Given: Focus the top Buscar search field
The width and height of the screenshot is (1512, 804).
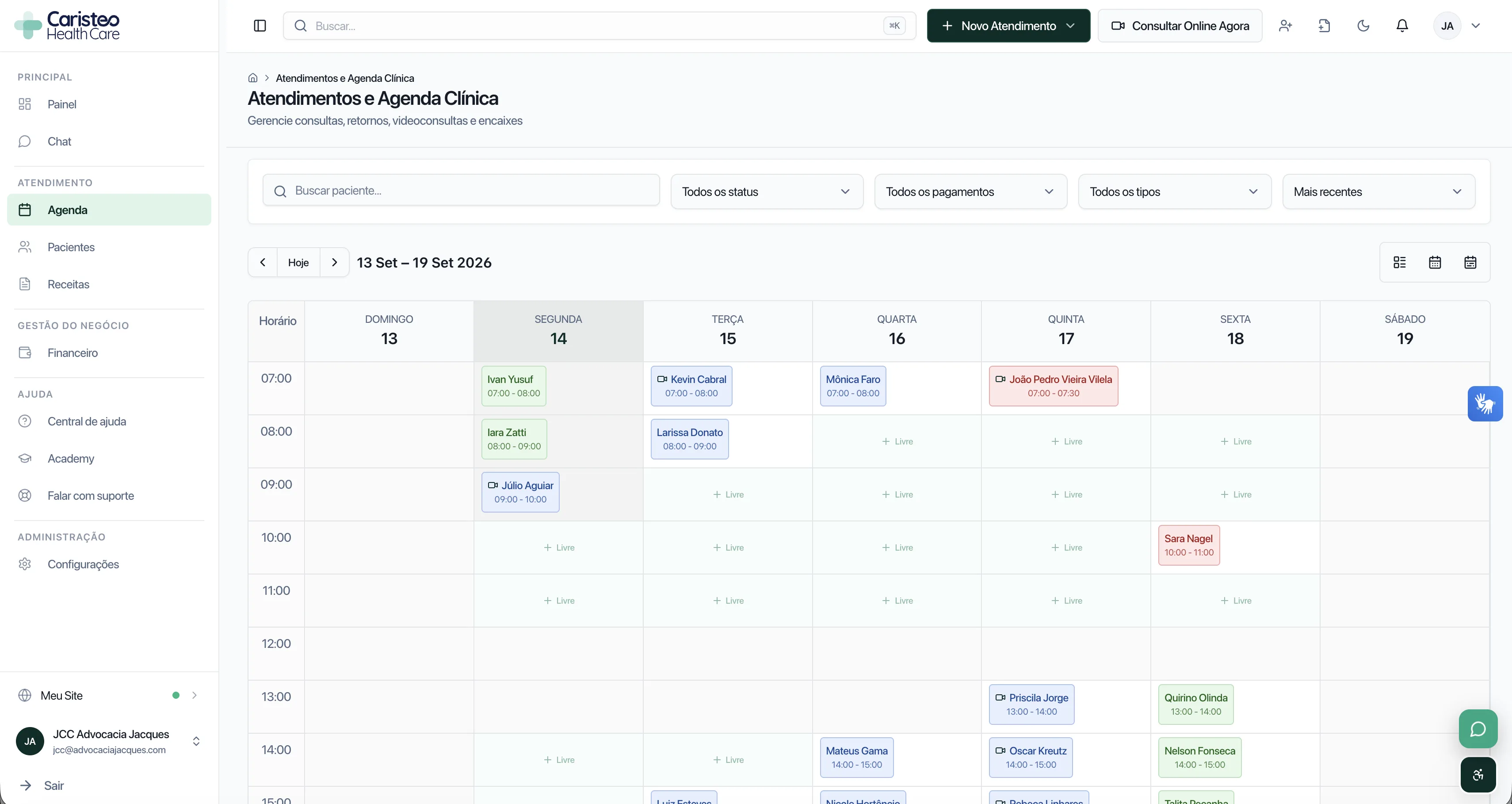Looking at the screenshot, I should (599, 26).
